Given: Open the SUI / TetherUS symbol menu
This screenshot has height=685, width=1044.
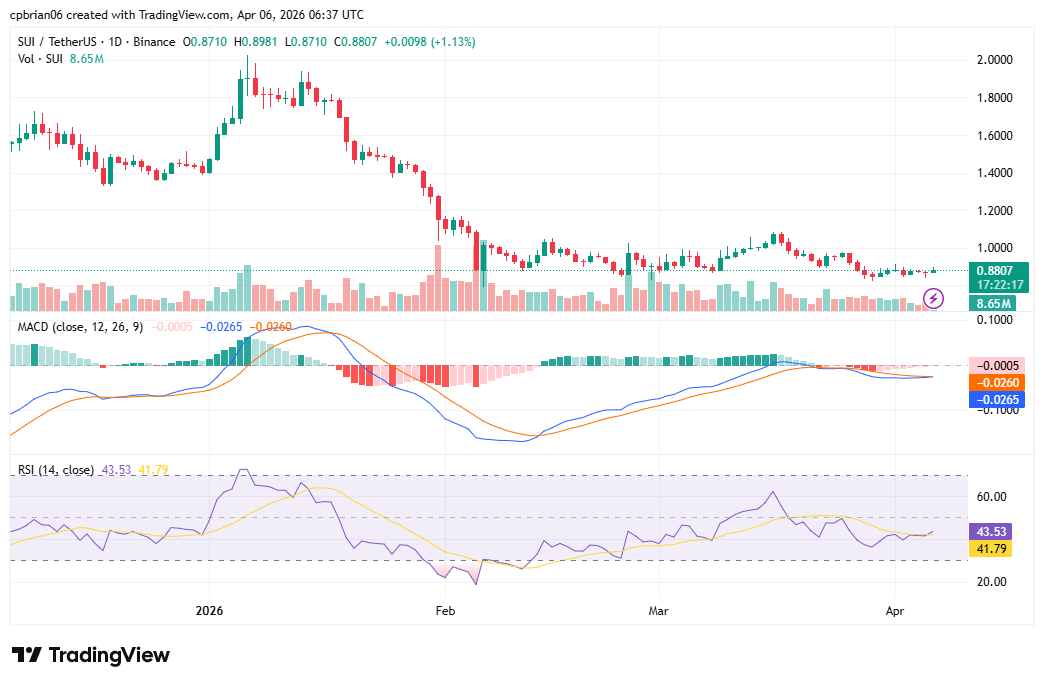Looking at the screenshot, I should pyautogui.click(x=55, y=42).
